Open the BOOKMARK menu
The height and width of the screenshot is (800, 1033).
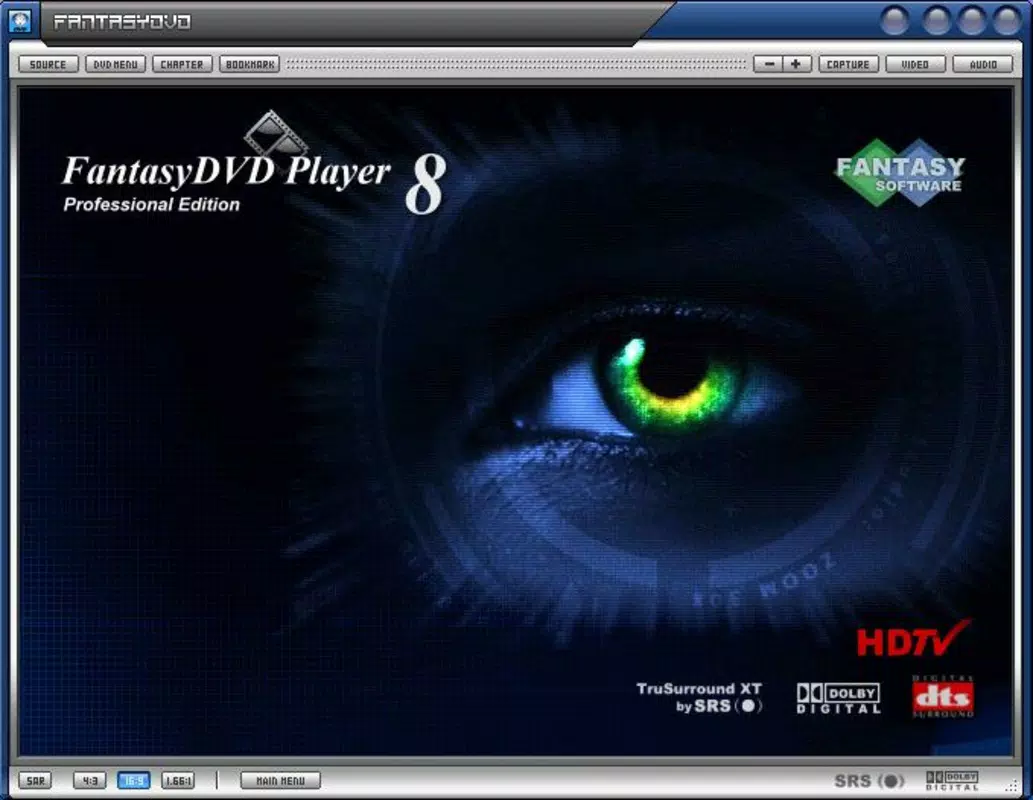click(250, 65)
